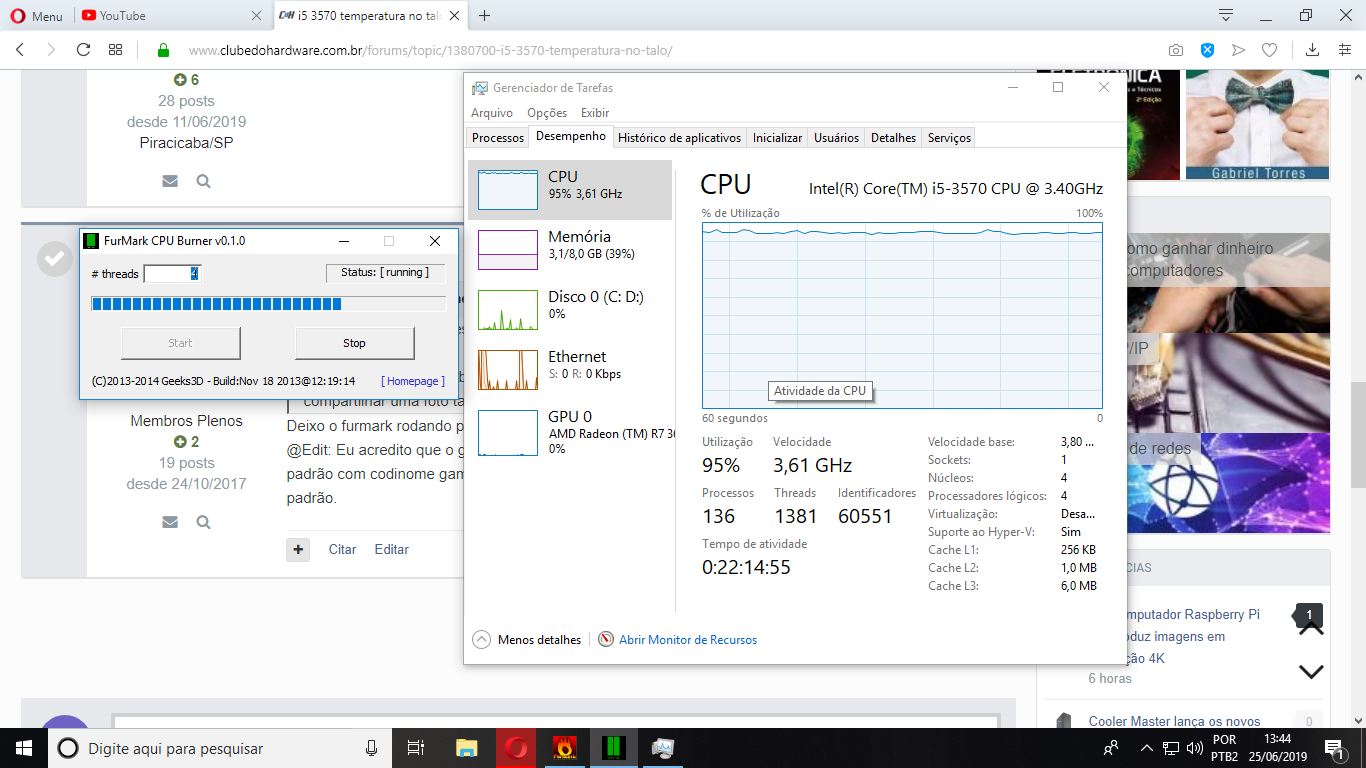
Task: Go forward in browser history
Action: (51, 50)
